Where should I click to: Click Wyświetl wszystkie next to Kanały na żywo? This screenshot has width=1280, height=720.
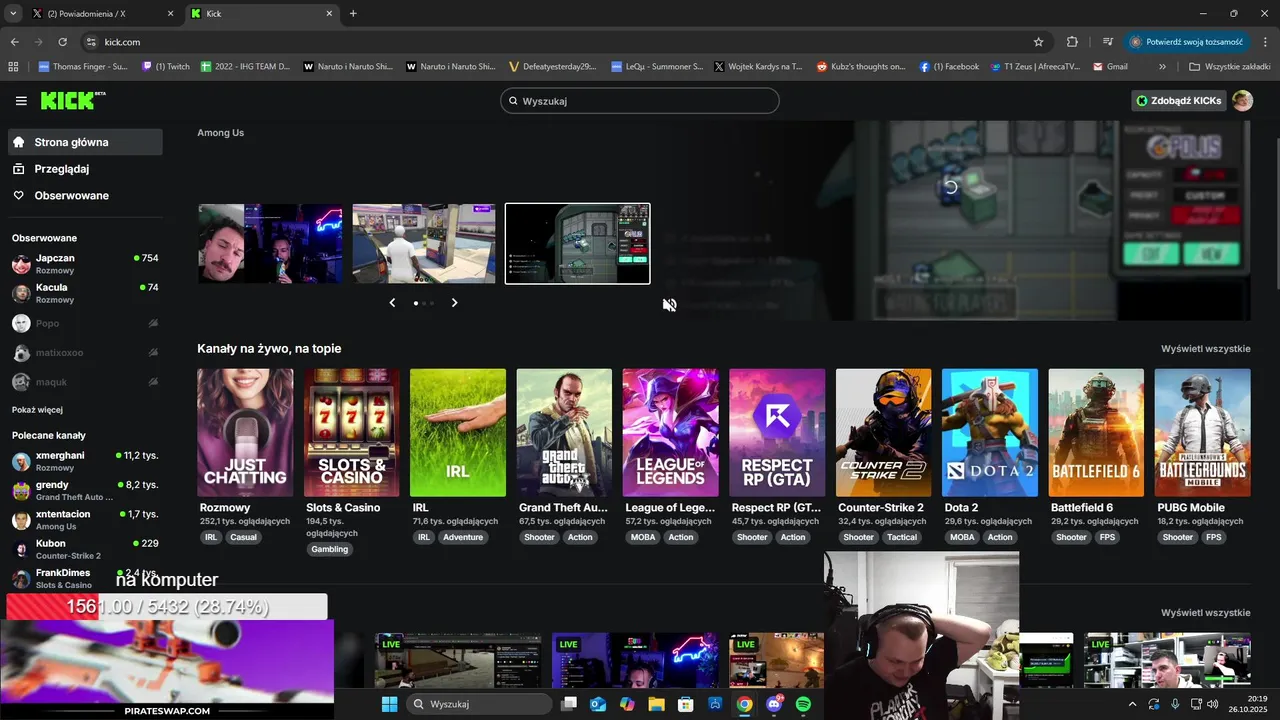pos(1205,349)
